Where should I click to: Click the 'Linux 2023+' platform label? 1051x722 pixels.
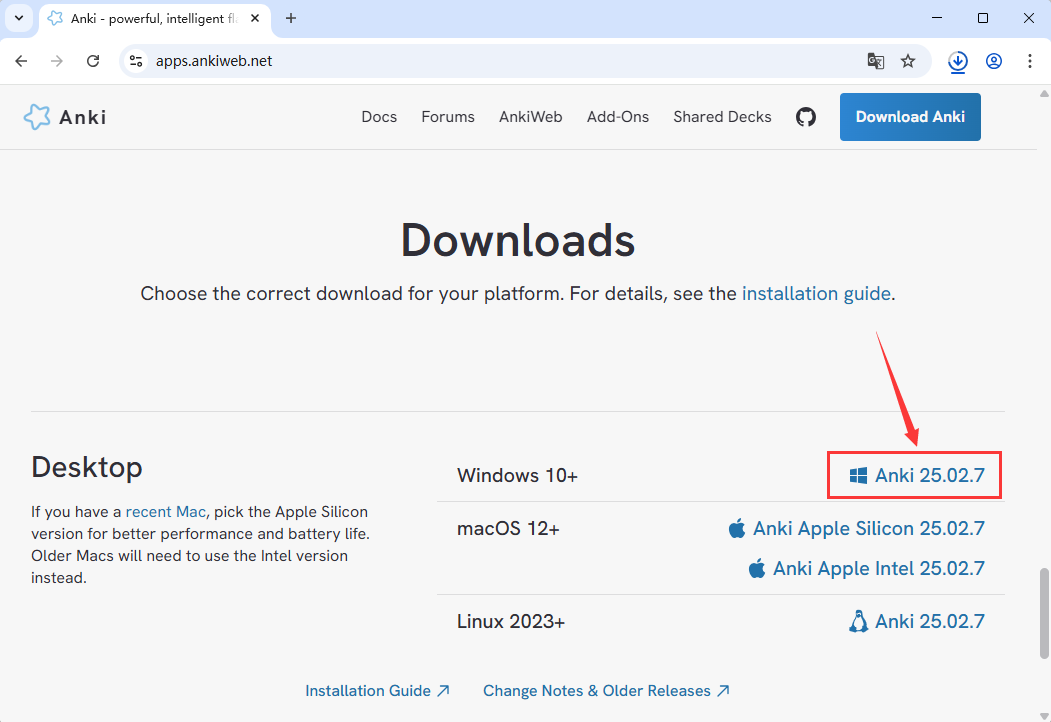511,621
